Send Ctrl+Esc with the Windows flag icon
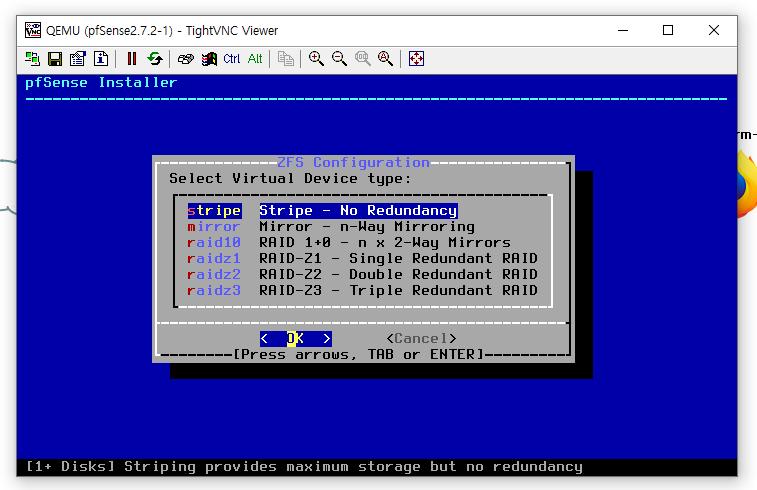This screenshot has width=757, height=490. [x=209, y=59]
